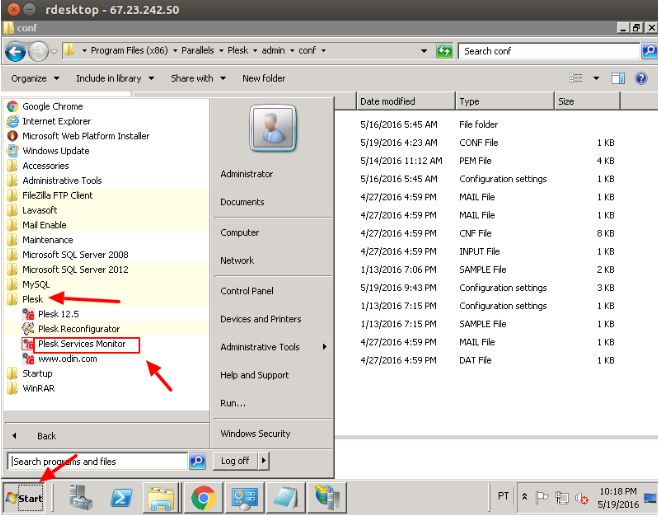Click the search magnifier in Explorer

(x=649, y=51)
